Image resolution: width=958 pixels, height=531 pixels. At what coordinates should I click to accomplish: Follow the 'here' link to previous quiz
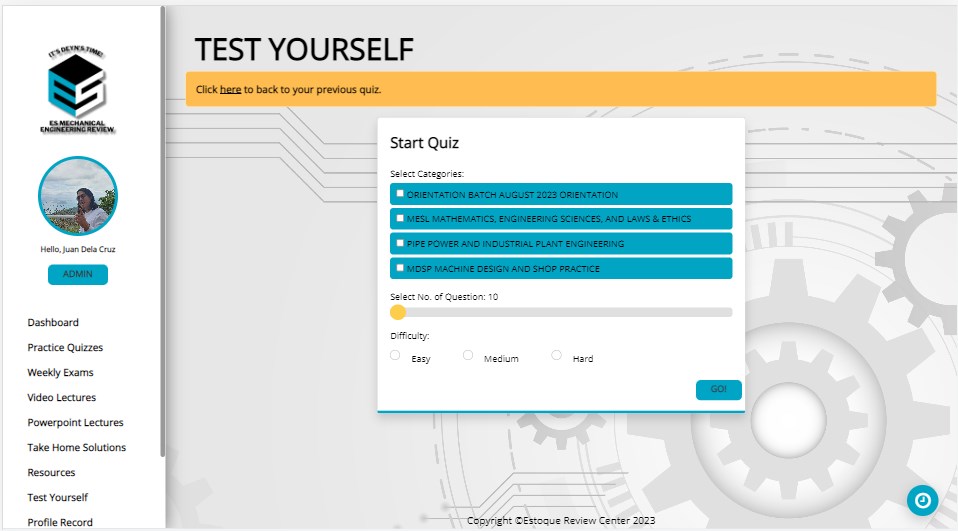click(x=230, y=89)
